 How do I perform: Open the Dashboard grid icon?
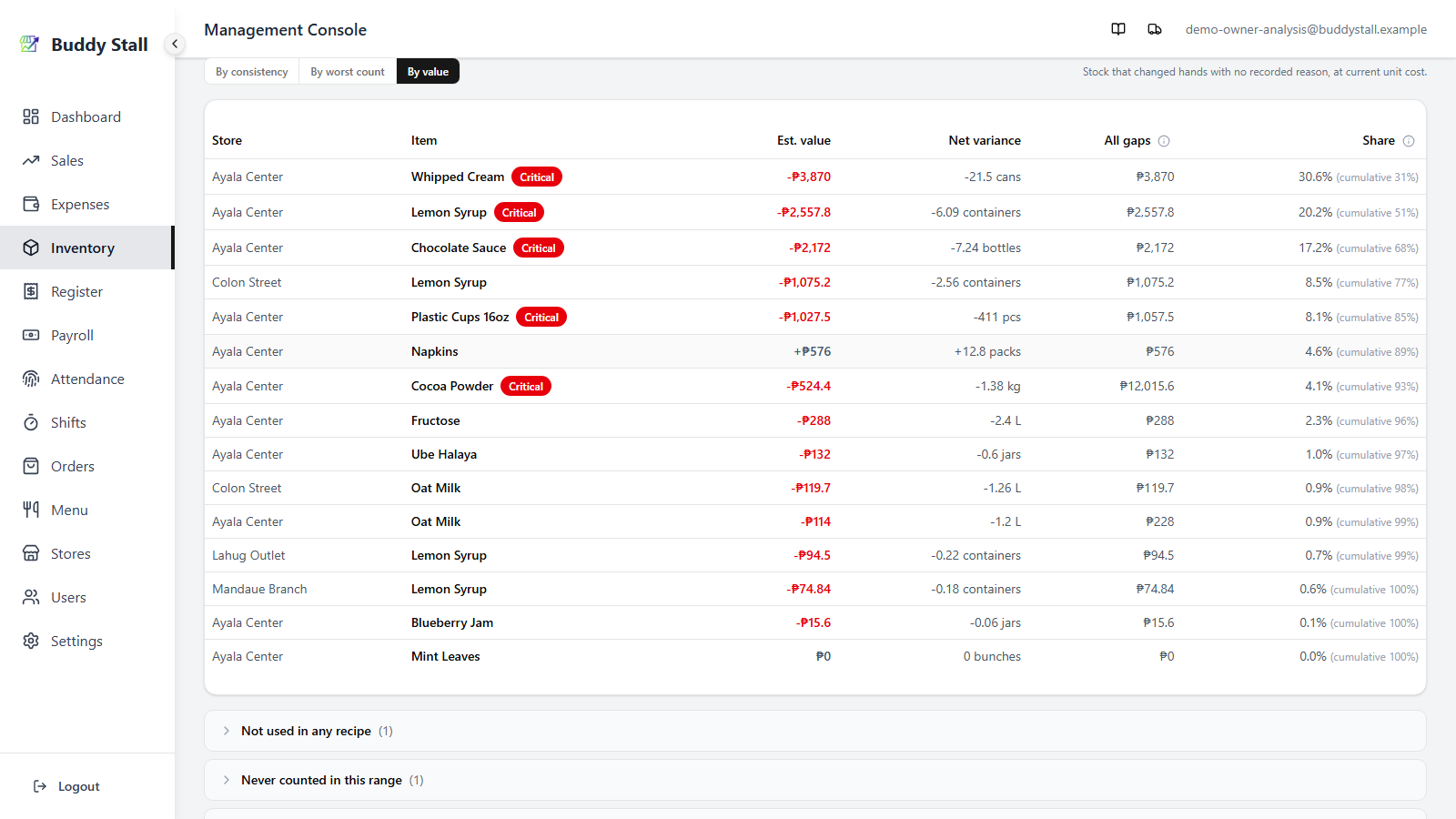(31, 116)
